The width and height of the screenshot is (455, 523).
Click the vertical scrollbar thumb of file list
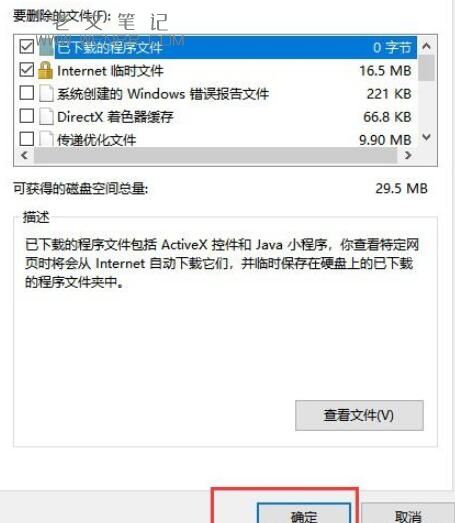[x=426, y=68]
